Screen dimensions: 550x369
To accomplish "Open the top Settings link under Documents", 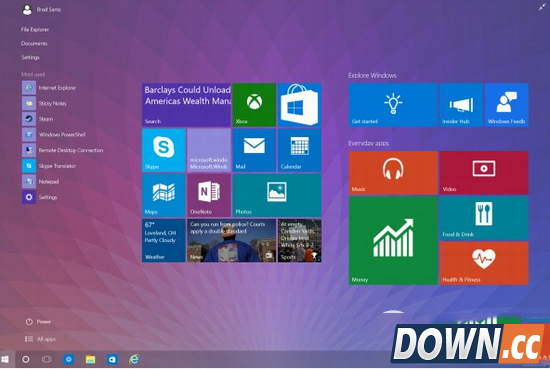I will (x=31, y=57).
